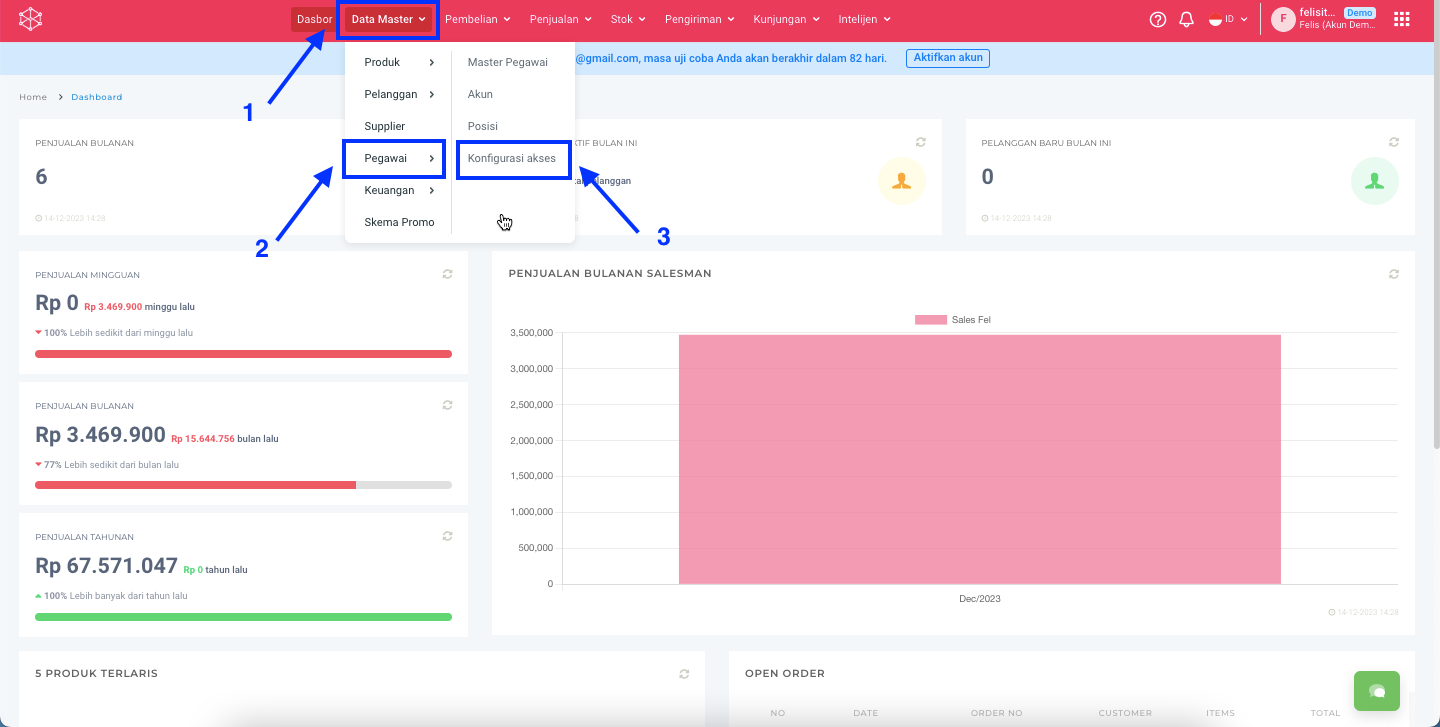Expand the Keuangan submenu

coord(398,190)
